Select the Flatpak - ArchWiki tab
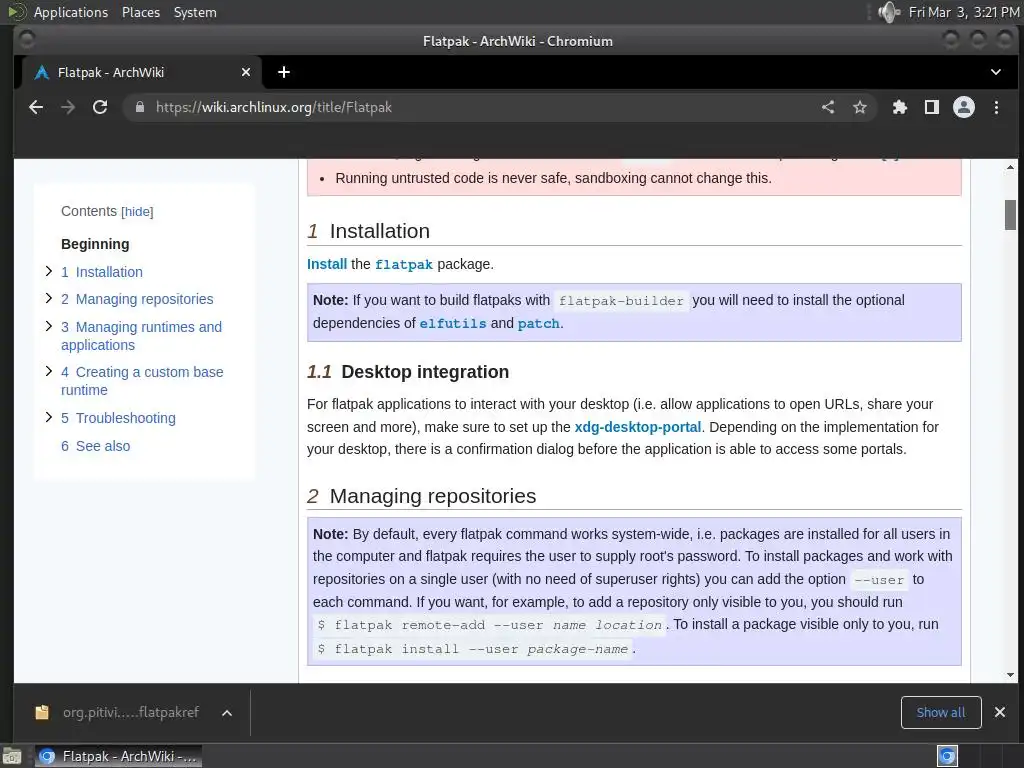Image resolution: width=1024 pixels, height=768 pixels. (140, 72)
